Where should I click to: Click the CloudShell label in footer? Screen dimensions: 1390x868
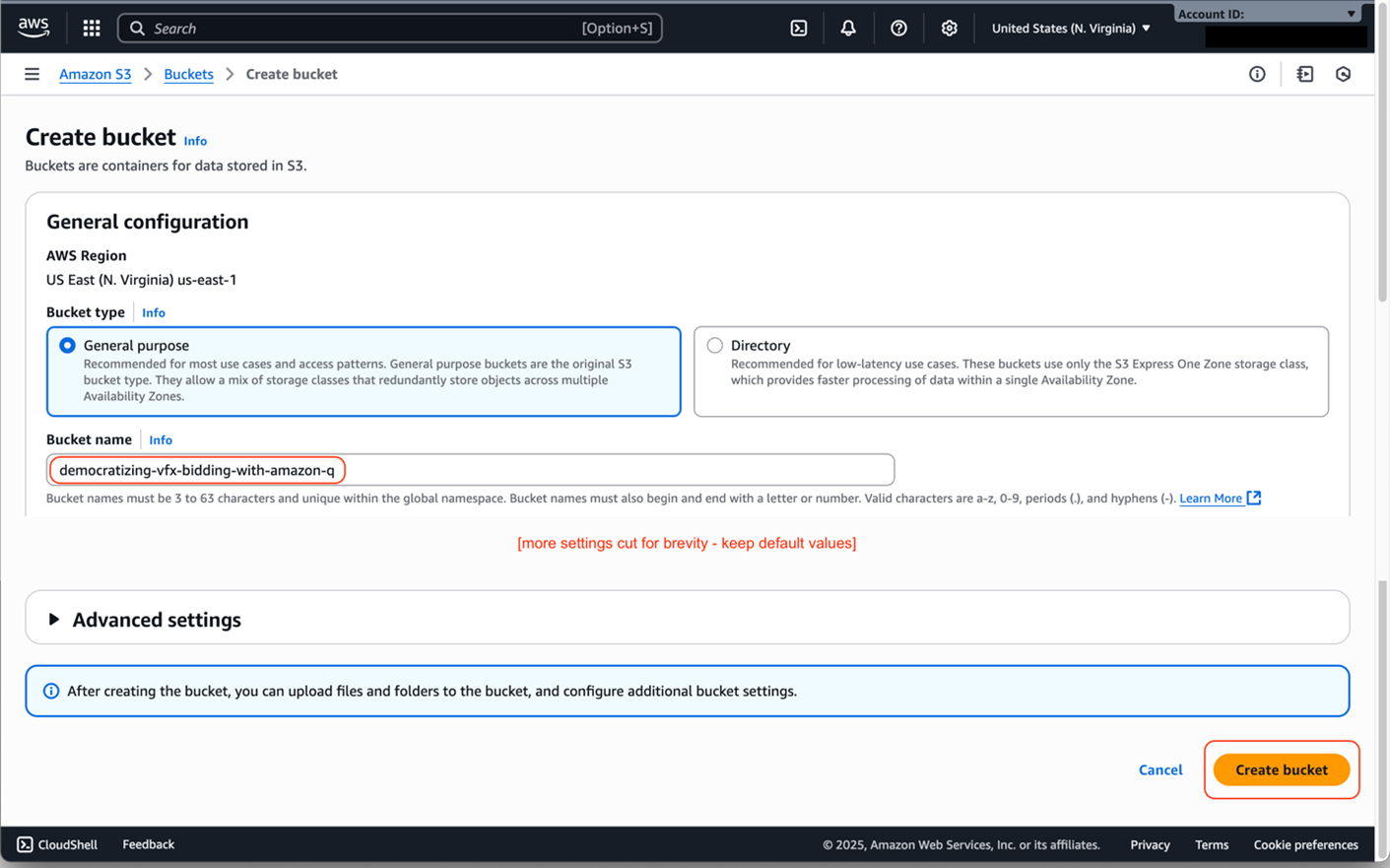(x=68, y=844)
